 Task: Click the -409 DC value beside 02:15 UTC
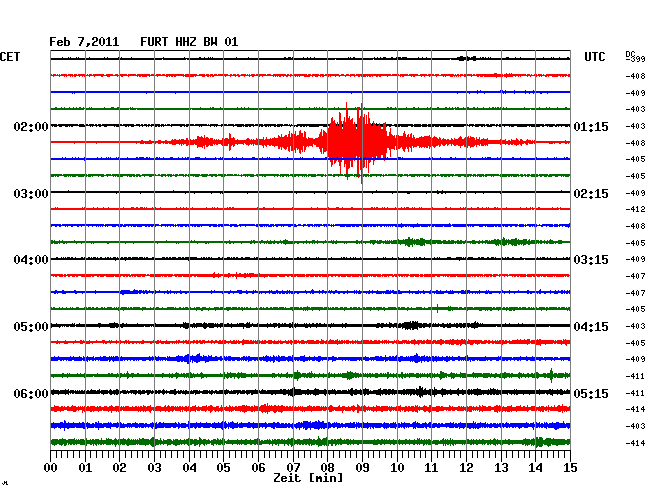[635, 193]
